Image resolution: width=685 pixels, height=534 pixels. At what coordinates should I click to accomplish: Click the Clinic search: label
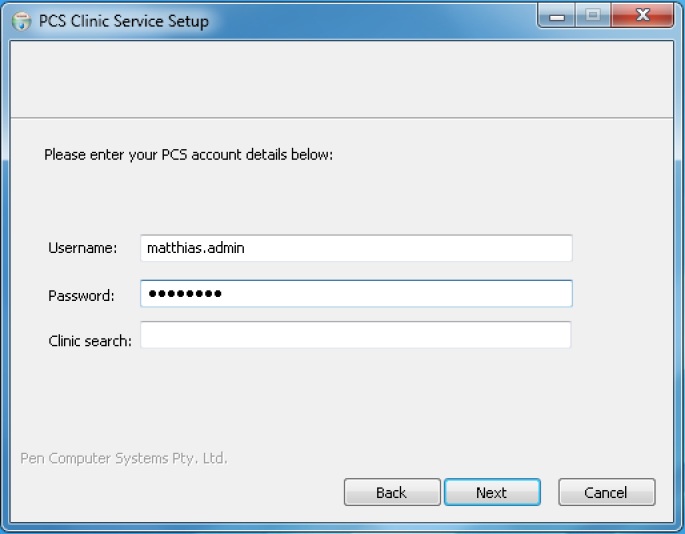(x=90, y=341)
